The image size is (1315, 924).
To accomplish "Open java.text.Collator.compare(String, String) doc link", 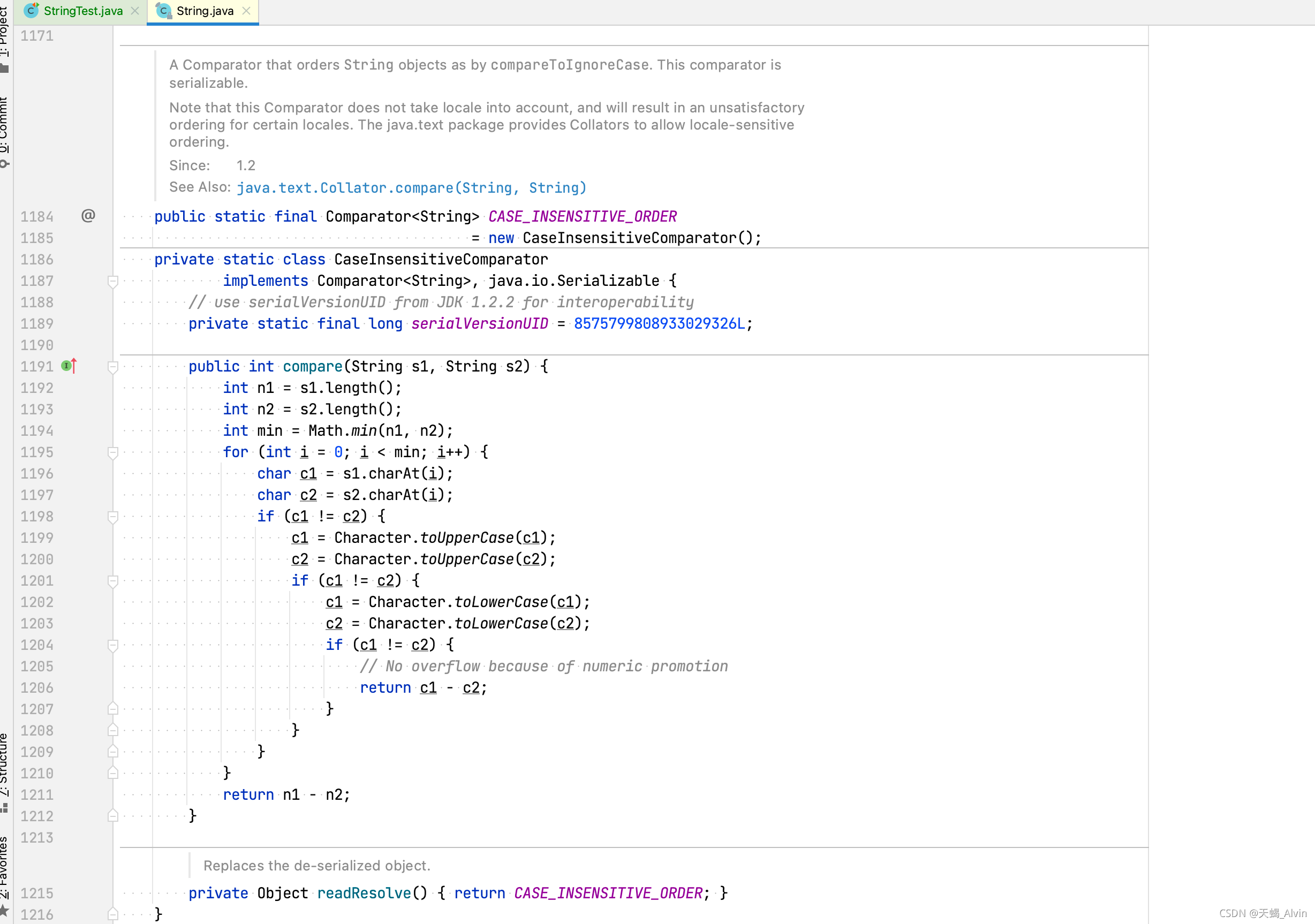I will (411, 188).
